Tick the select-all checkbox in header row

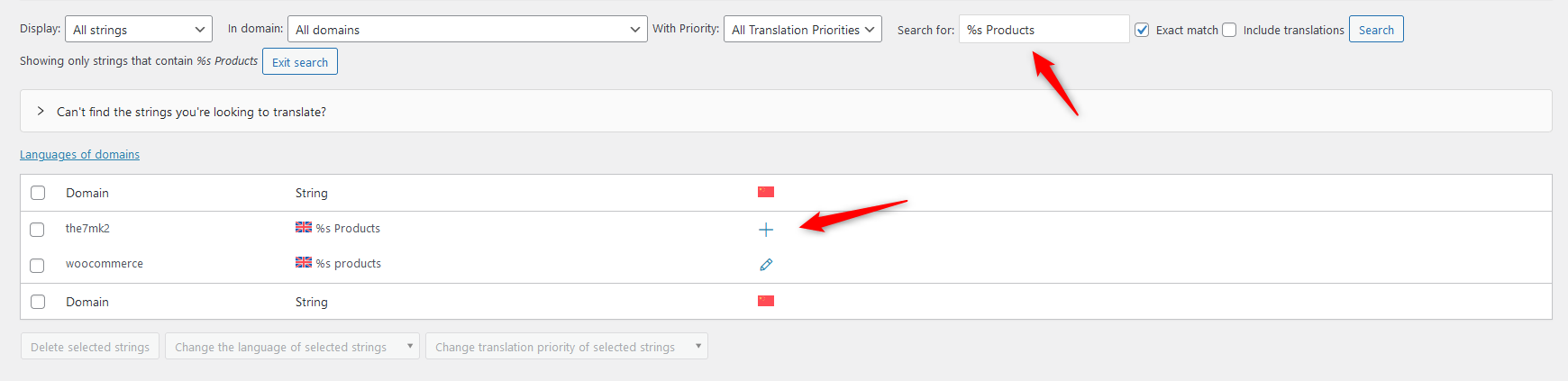pos(38,193)
